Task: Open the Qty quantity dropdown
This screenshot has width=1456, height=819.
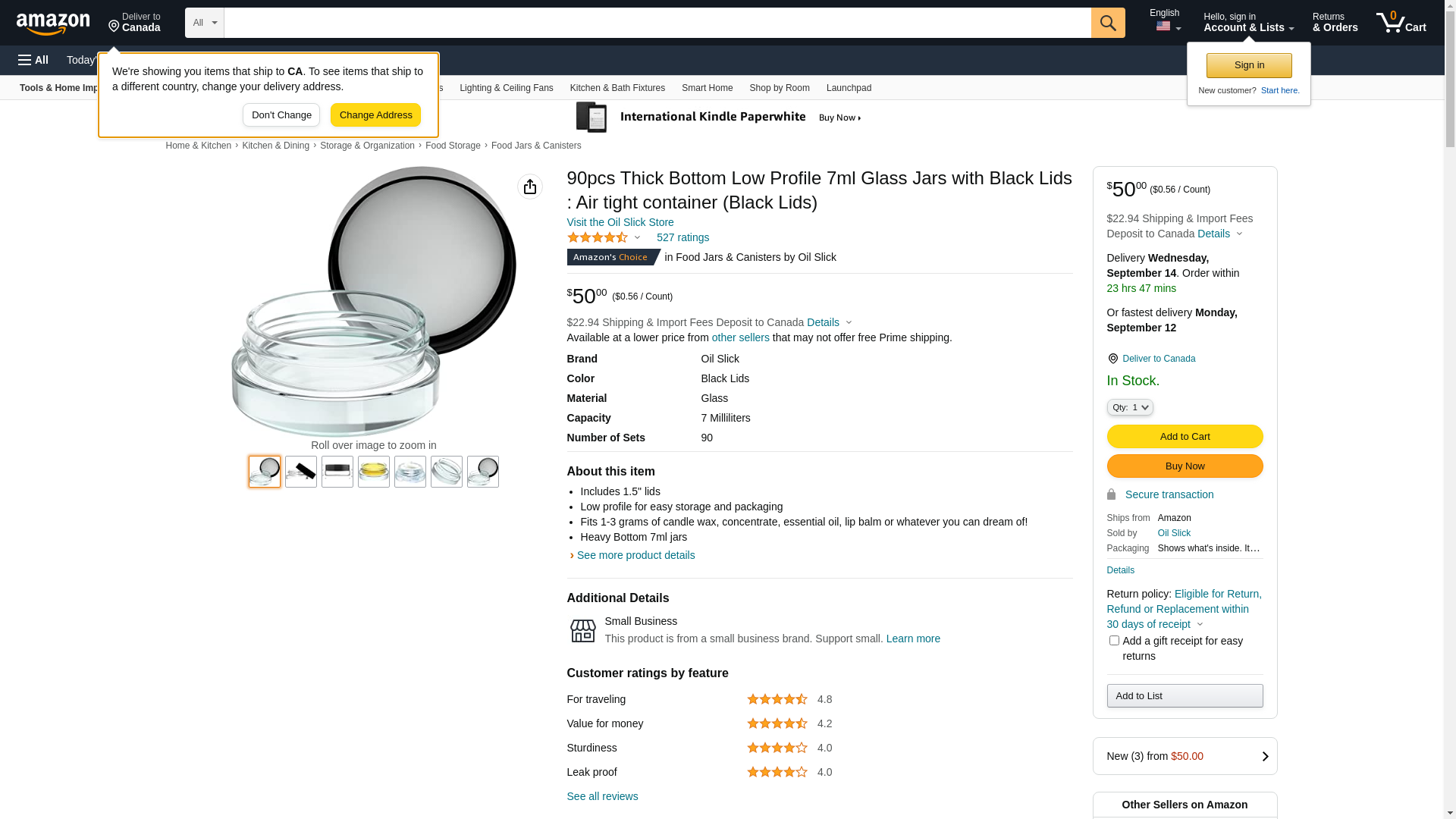Action: (1130, 407)
